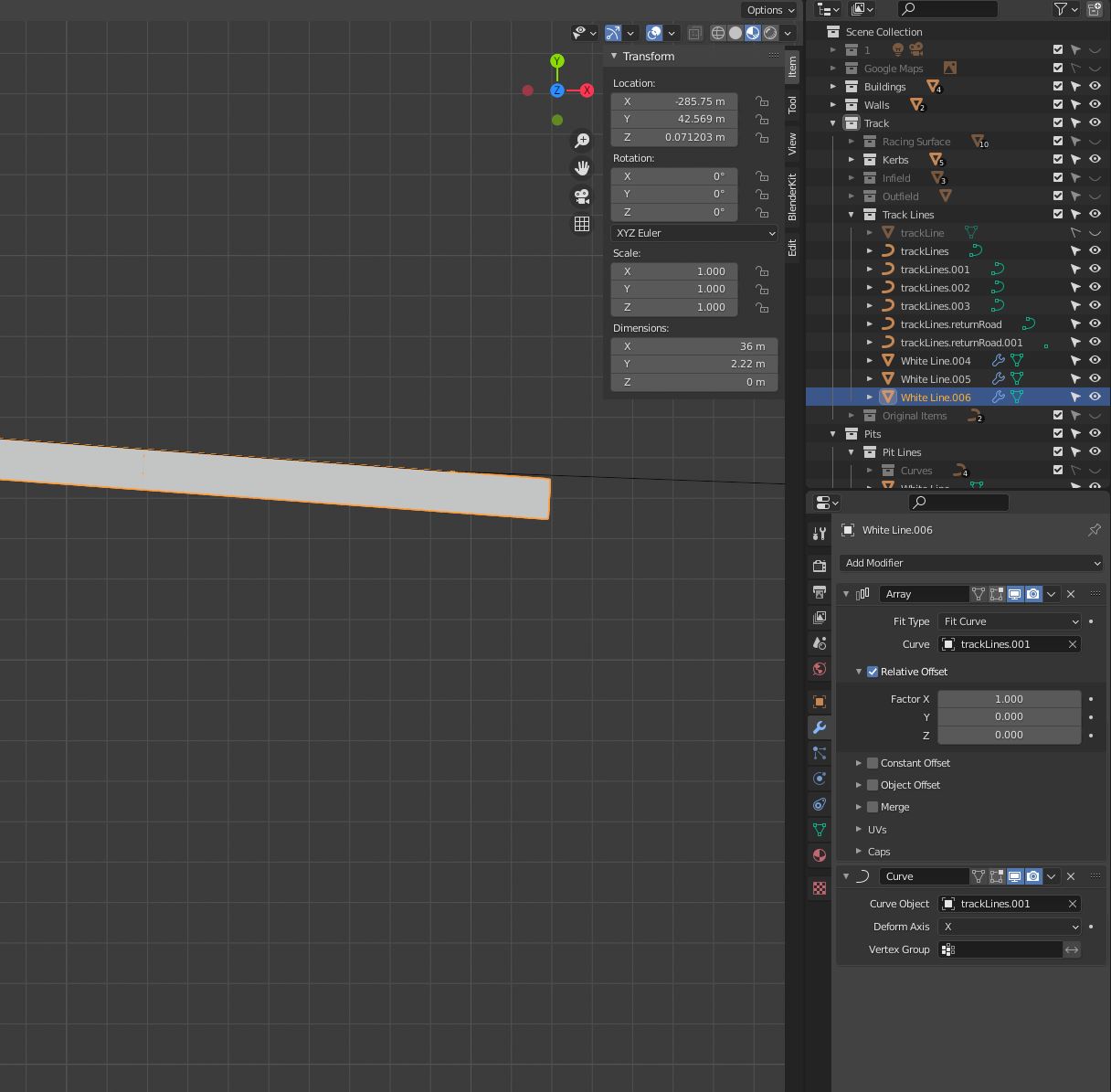The height and width of the screenshot is (1092, 1111).
Task: Enable Constant Offset checkbox
Action: point(873,763)
